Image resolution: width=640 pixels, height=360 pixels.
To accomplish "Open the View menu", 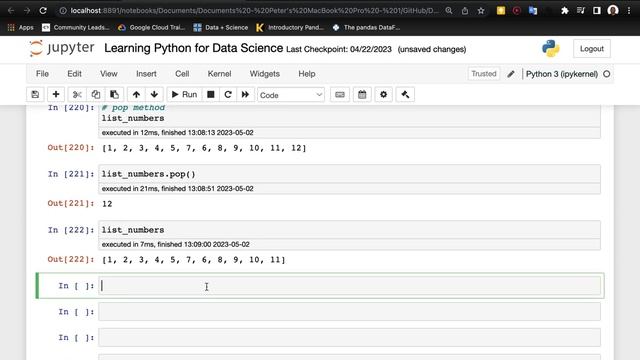I will pyautogui.click(x=109, y=74).
